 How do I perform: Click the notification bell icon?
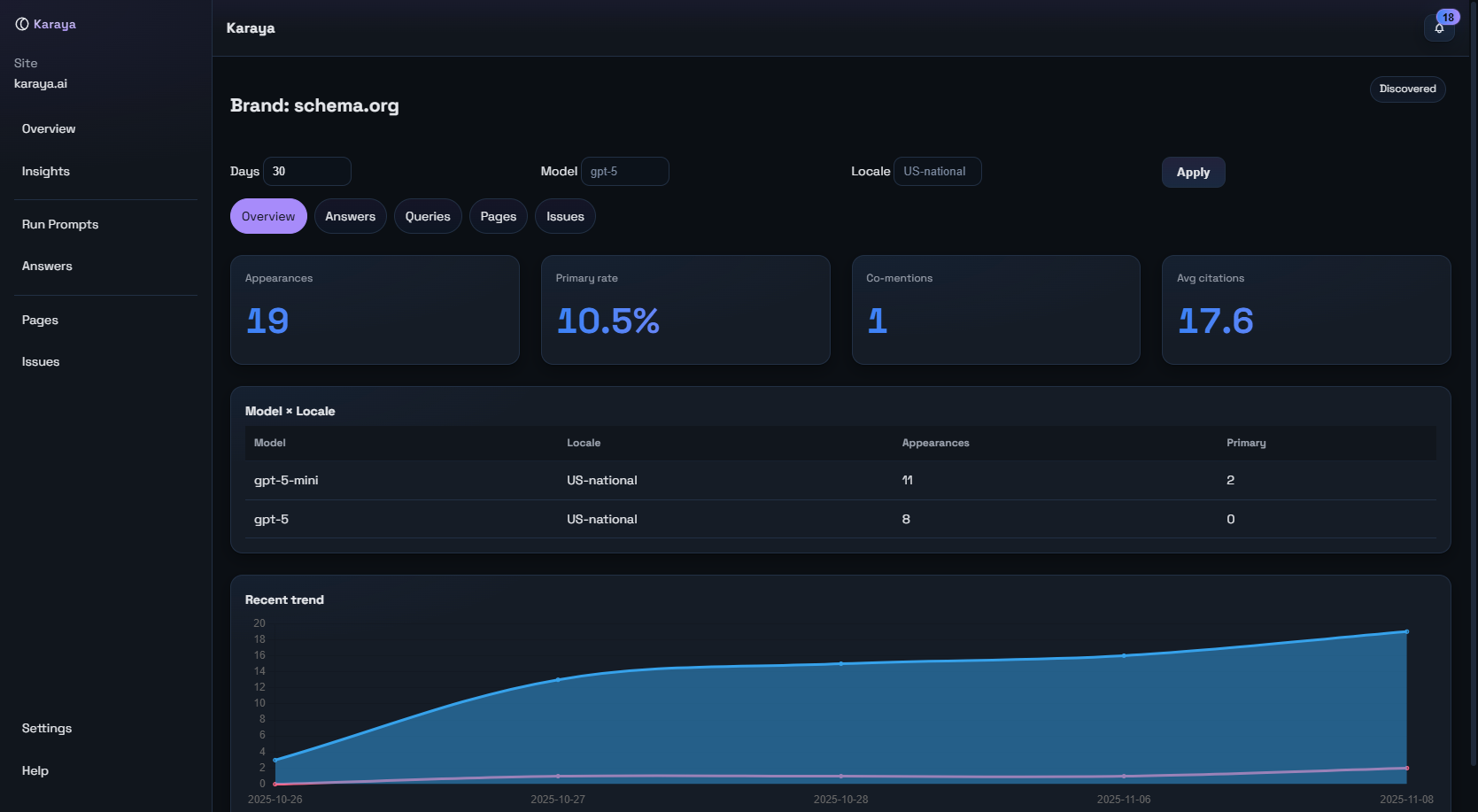point(1439,28)
